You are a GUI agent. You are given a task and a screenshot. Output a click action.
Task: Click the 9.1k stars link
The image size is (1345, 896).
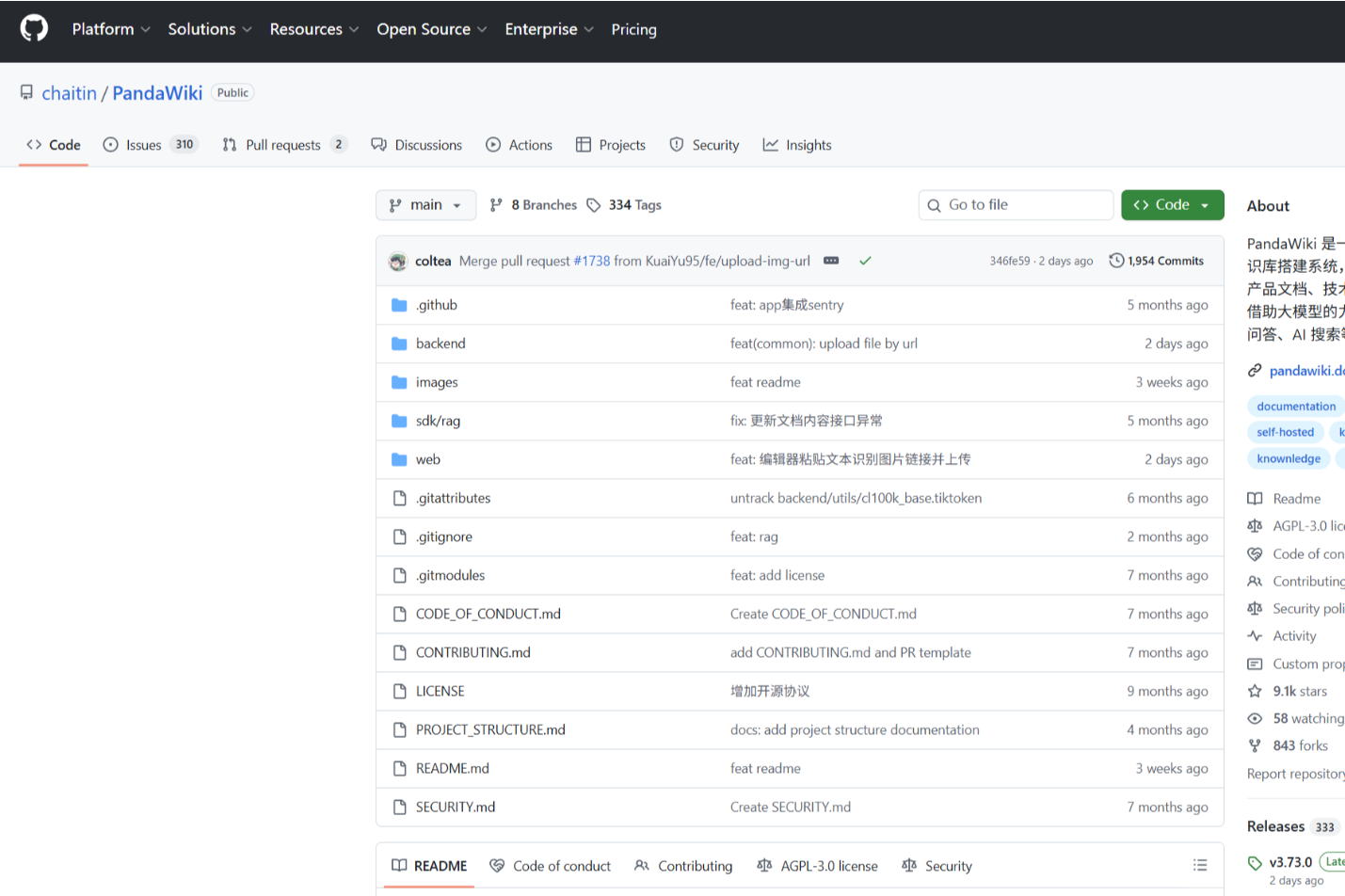(1299, 691)
